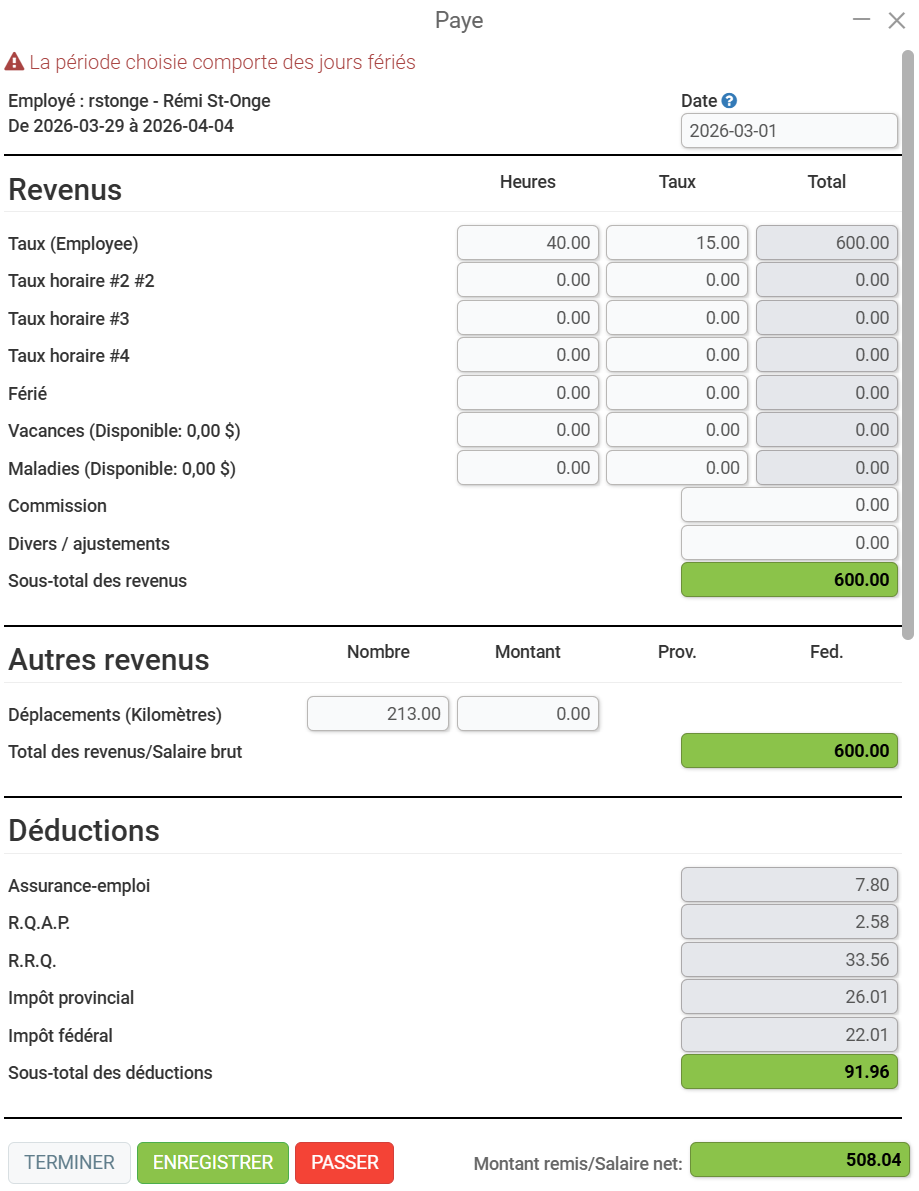Click the vertical scrollbar of the dialog
This screenshot has height=1191, width=919.
(908, 346)
